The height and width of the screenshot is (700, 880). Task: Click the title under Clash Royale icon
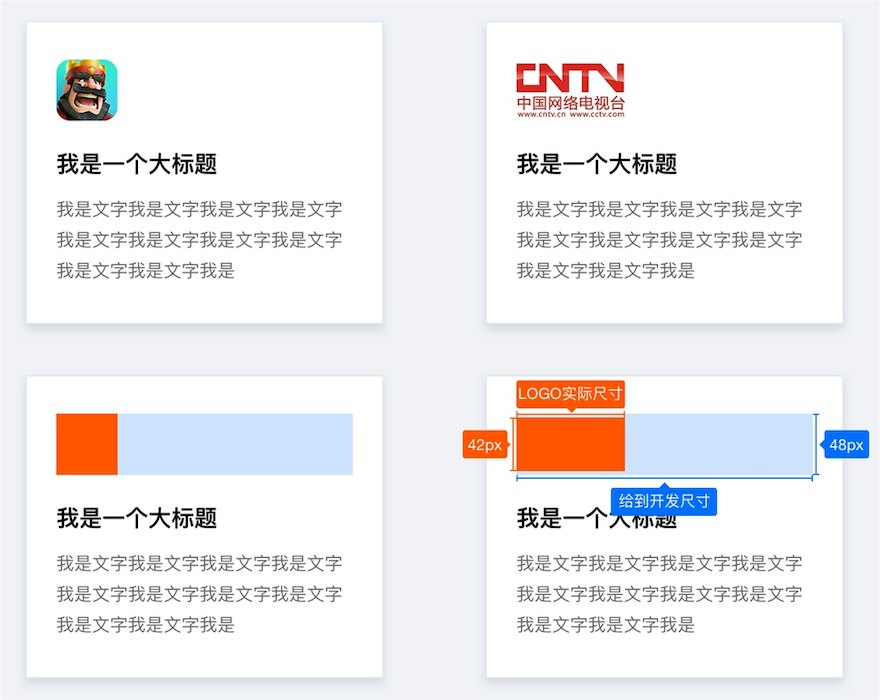pyautogui.click(x=136, y=164)
